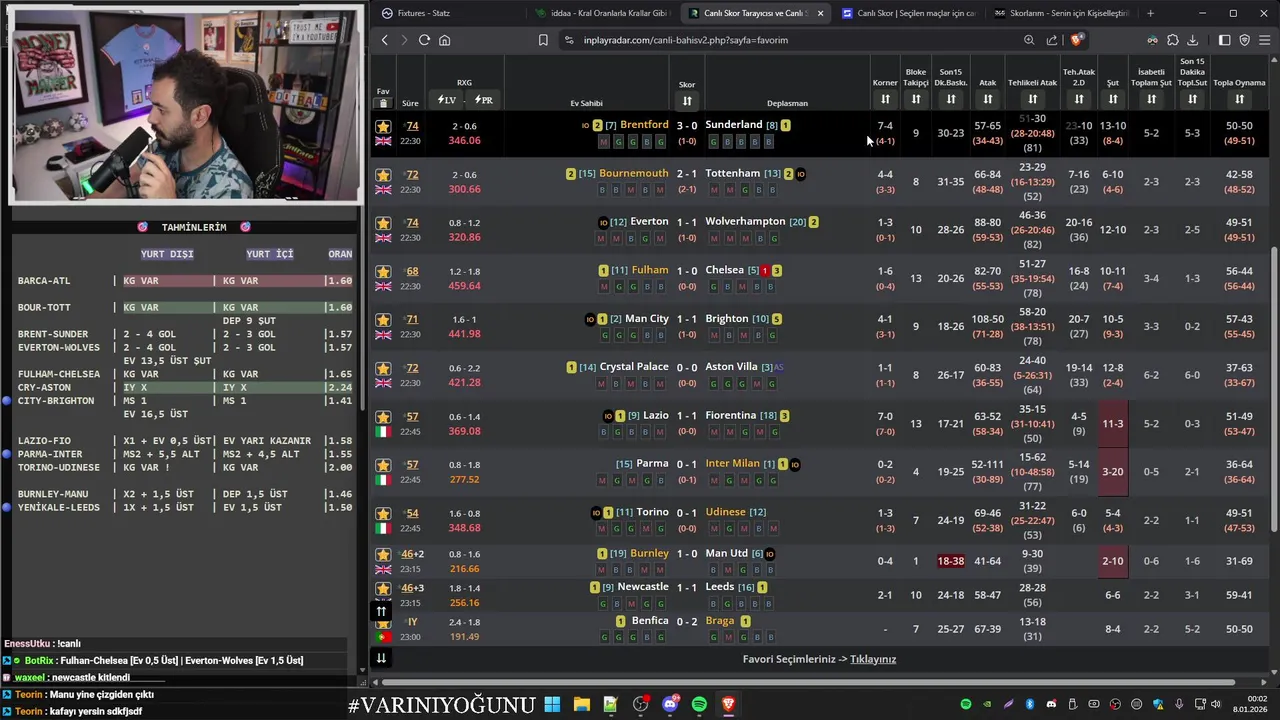The height and width of the screenshot is (720, 1280).
Task: Toggle the browser sidebar panel icon
Action: coord(1224,40)
